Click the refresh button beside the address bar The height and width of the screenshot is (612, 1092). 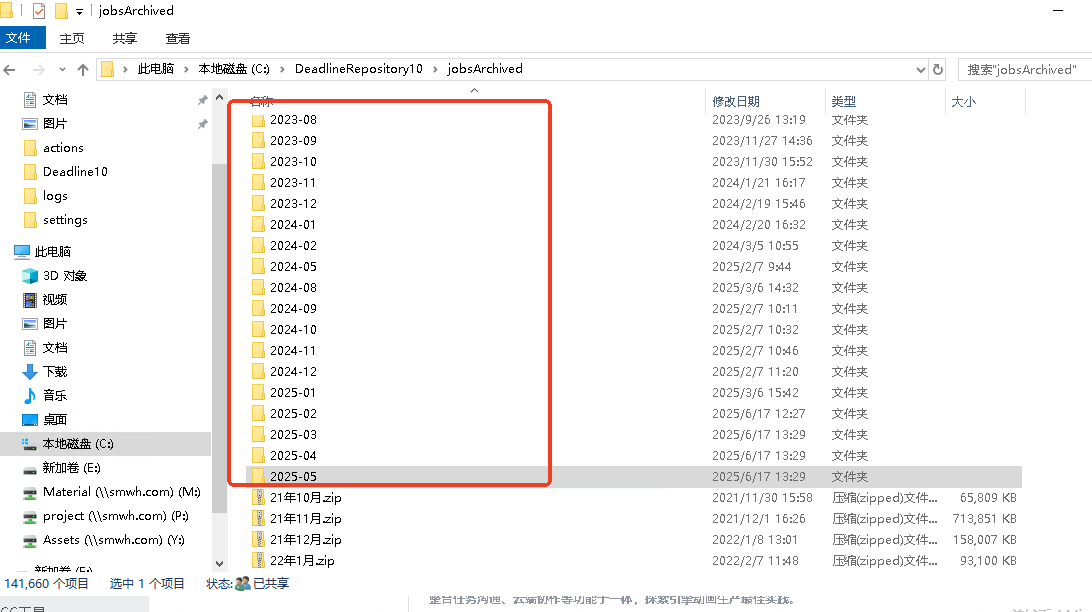(938, 70)
